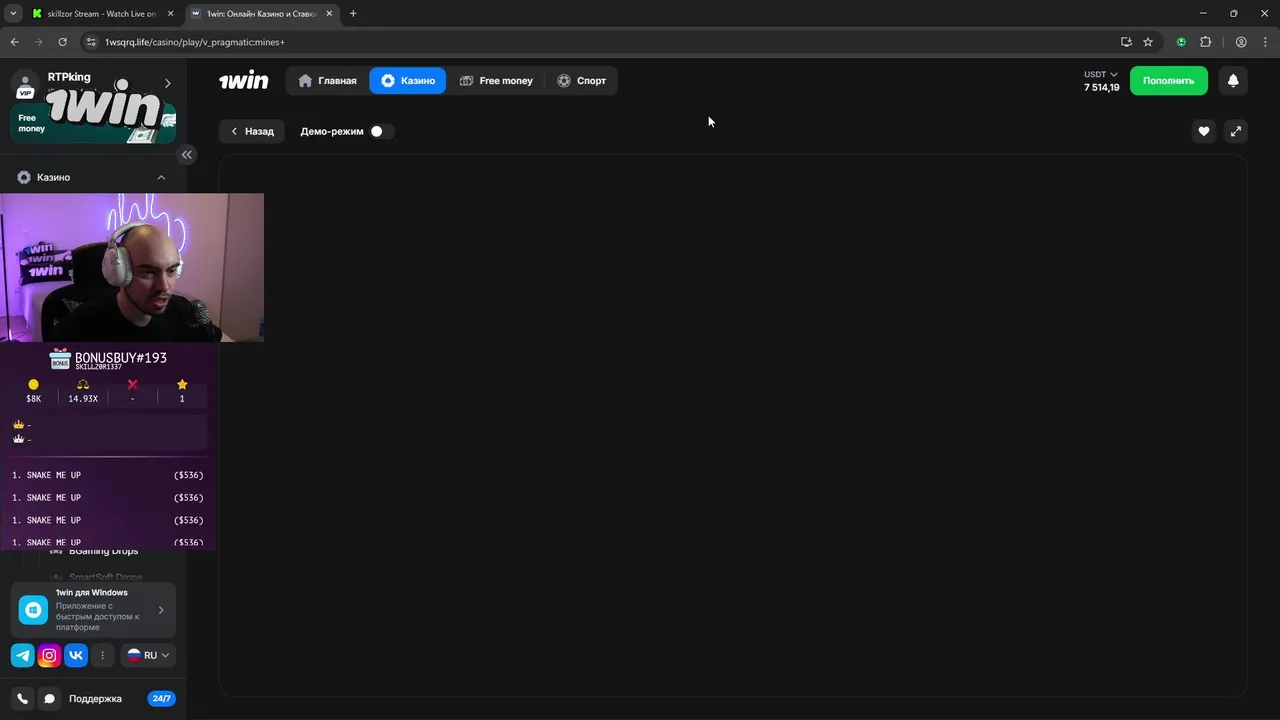This screenshot has height=720, width=1280.
Task: Click the 1win для Windows title
Action: (92, 593)
